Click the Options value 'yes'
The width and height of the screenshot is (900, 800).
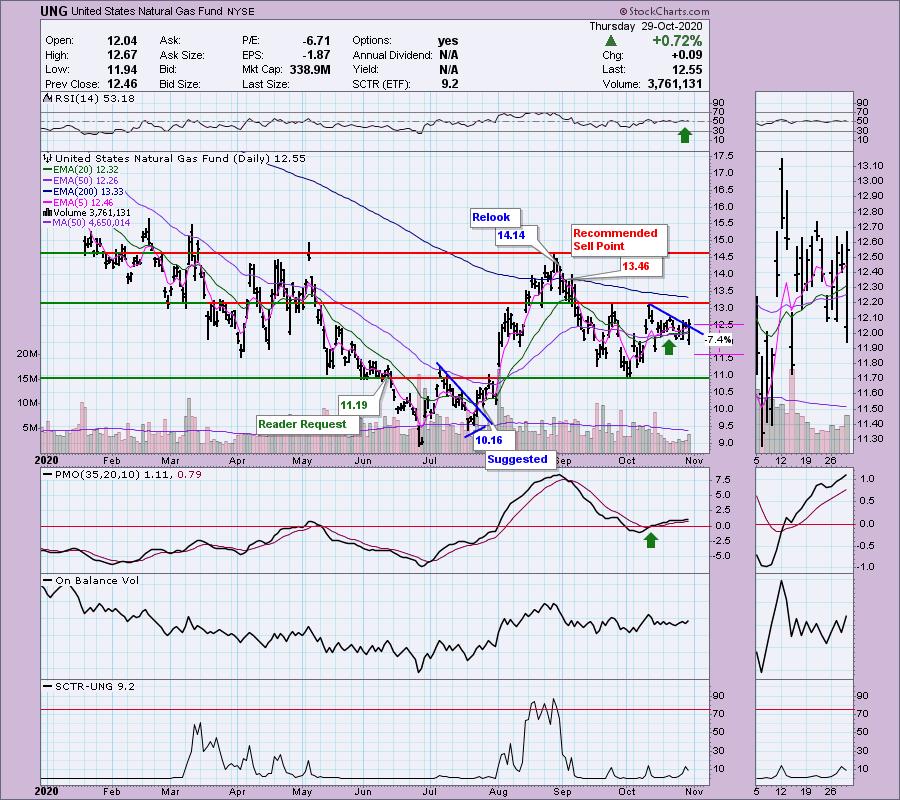448,41
